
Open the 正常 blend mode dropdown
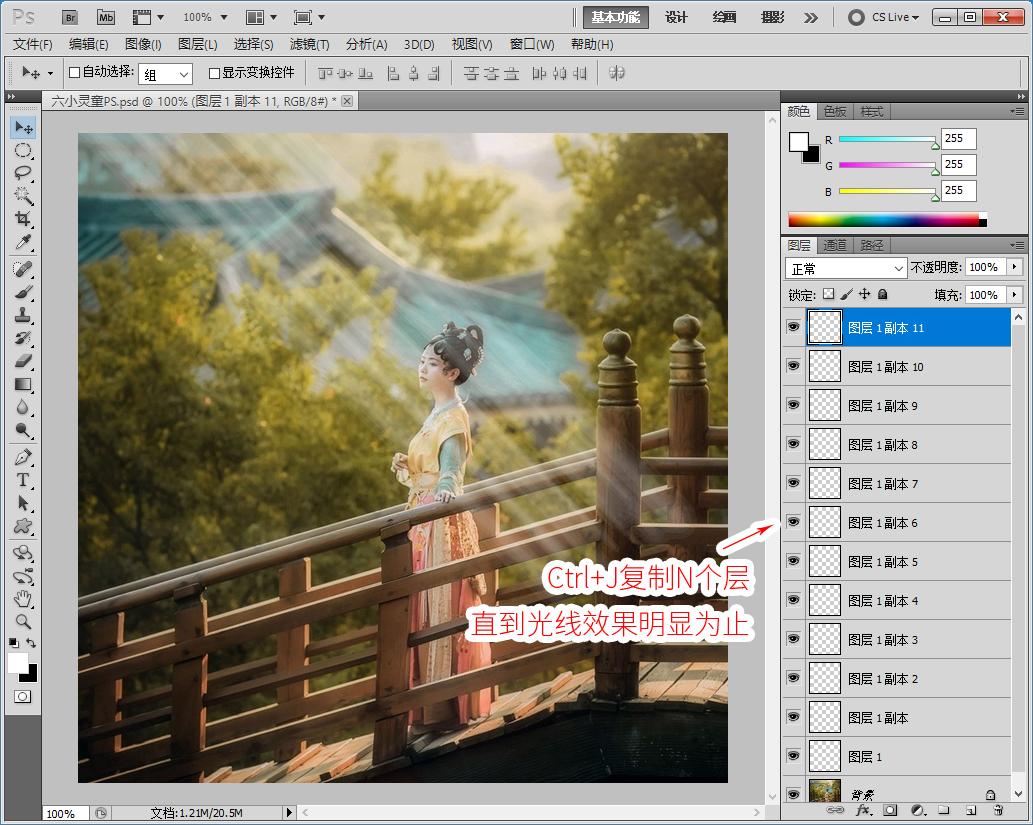click(x=847, y=268)
